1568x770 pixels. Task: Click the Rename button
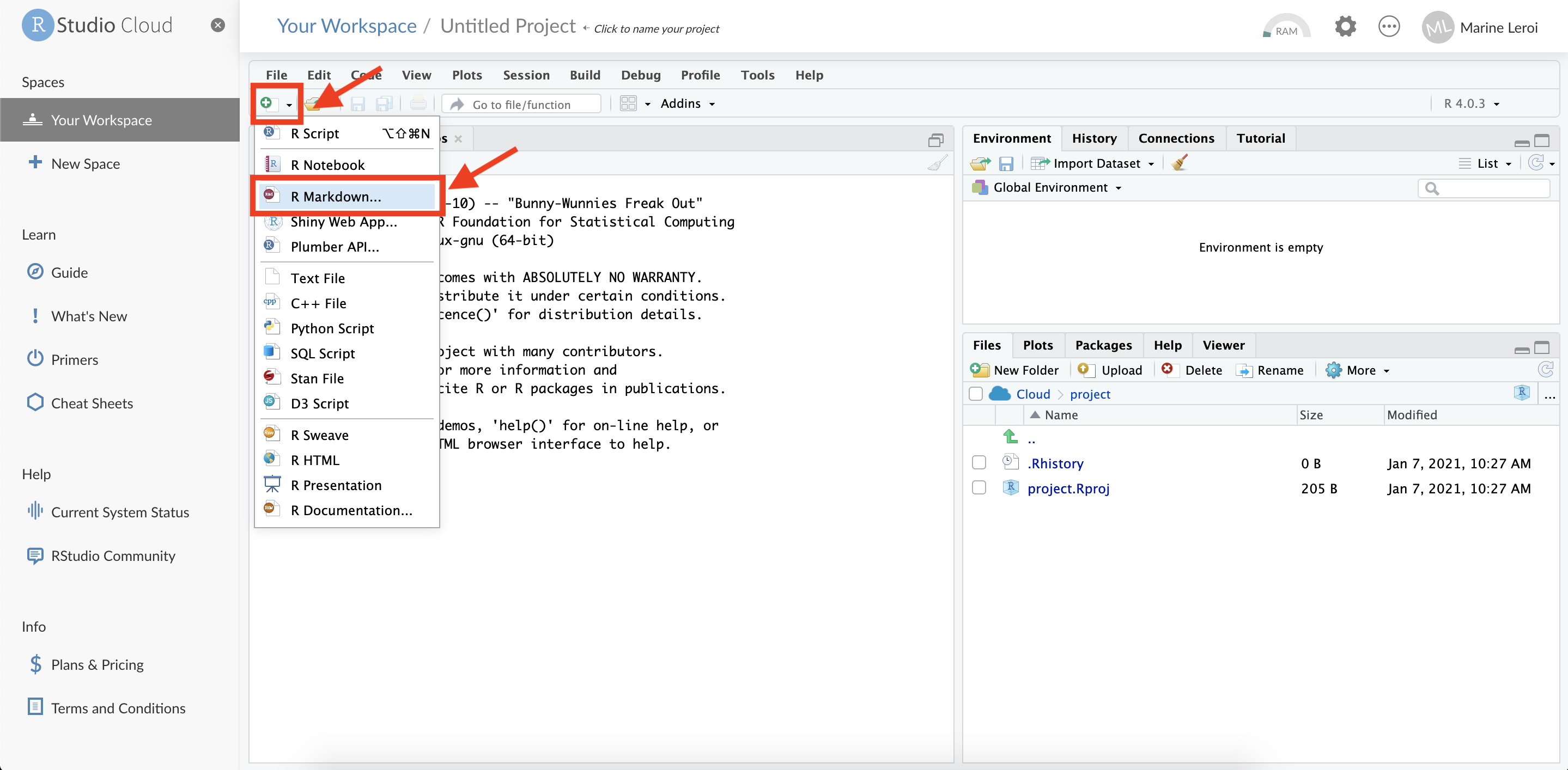click(1270, 370)
